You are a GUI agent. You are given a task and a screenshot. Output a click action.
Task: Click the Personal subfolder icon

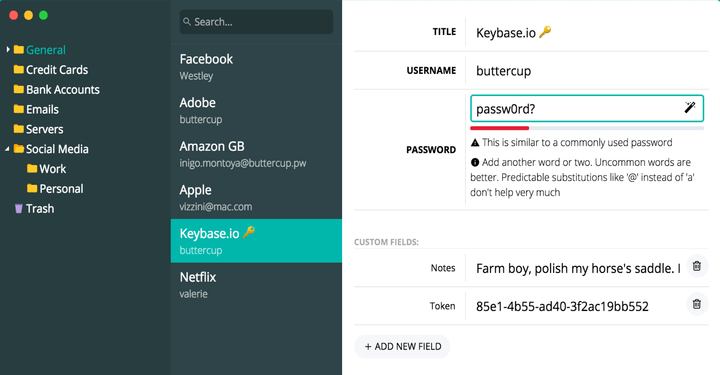coord(32,188)
